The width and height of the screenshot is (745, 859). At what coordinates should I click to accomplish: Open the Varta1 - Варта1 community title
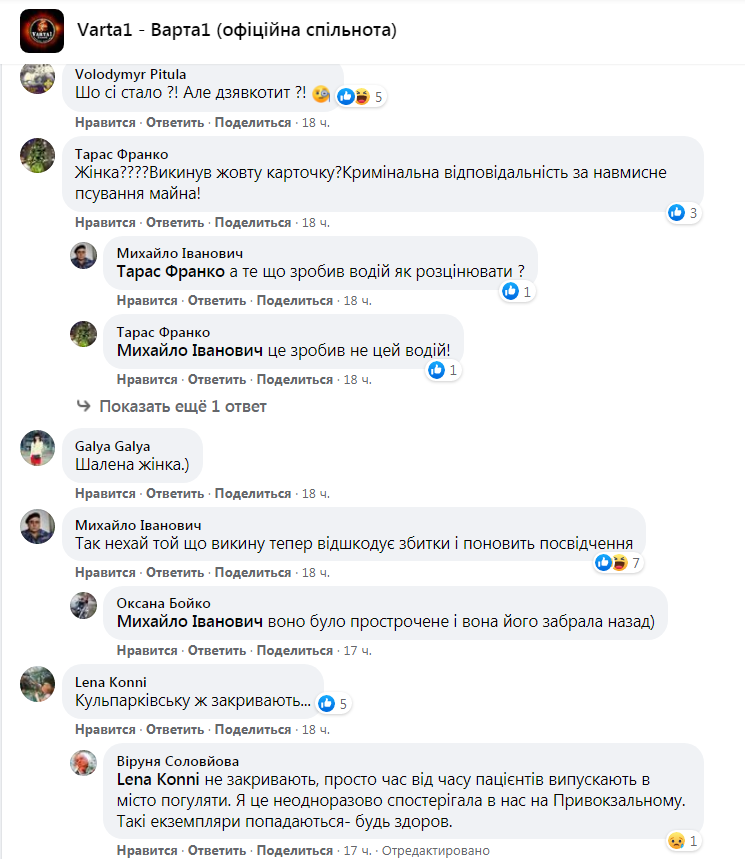click(237, 30)
